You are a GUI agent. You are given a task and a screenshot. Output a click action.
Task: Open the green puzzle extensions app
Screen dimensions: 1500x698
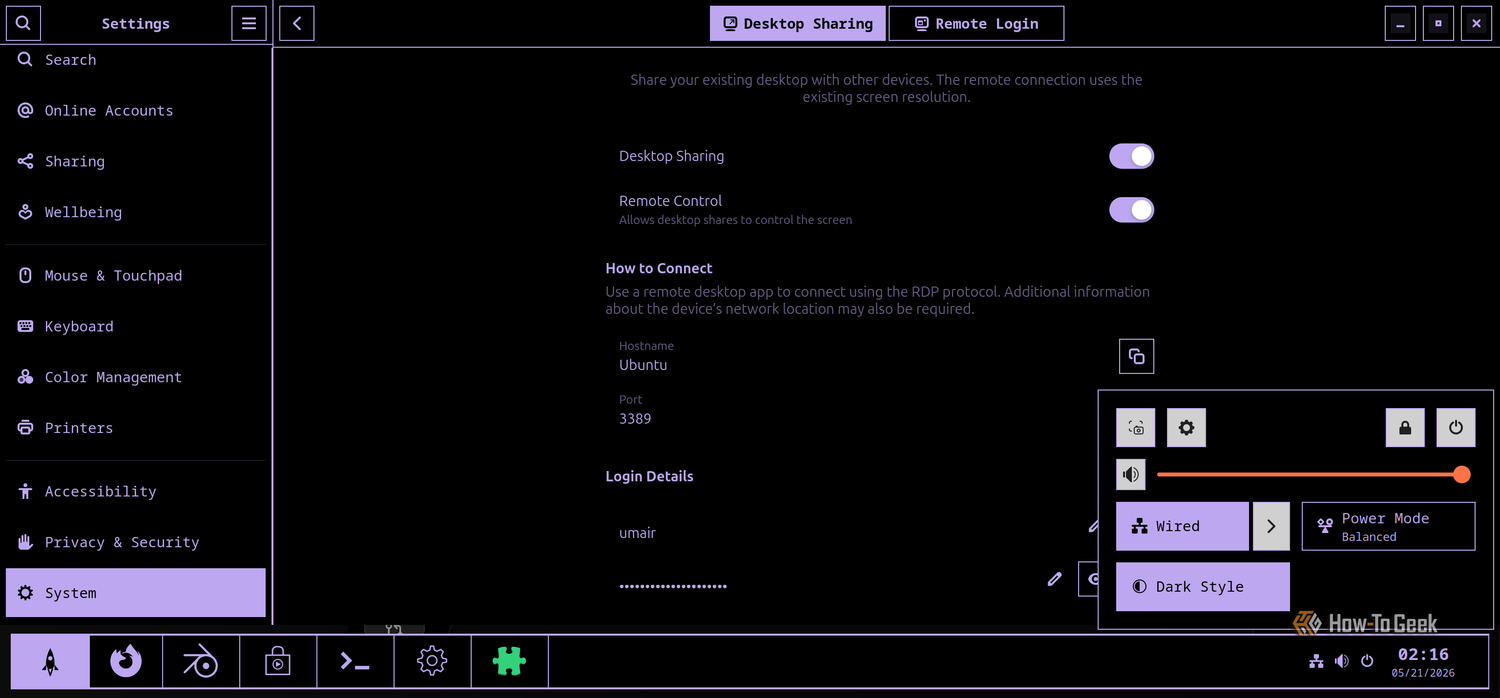[x=509, y=661]
